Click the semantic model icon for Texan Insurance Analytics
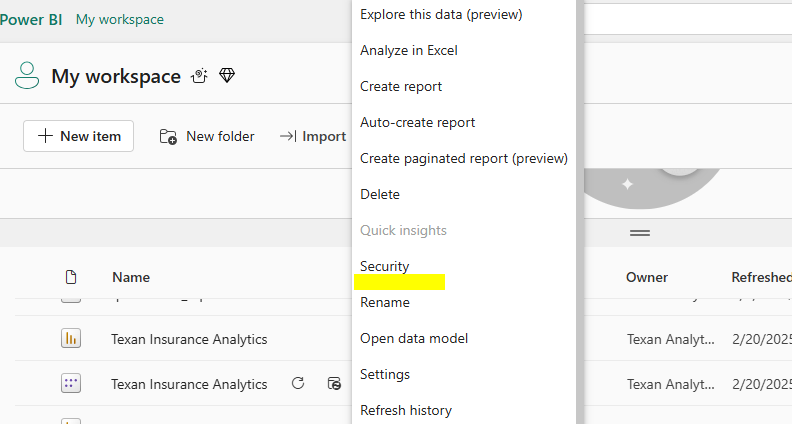This screenshot has width=792, height=424. tap(71, 384)
